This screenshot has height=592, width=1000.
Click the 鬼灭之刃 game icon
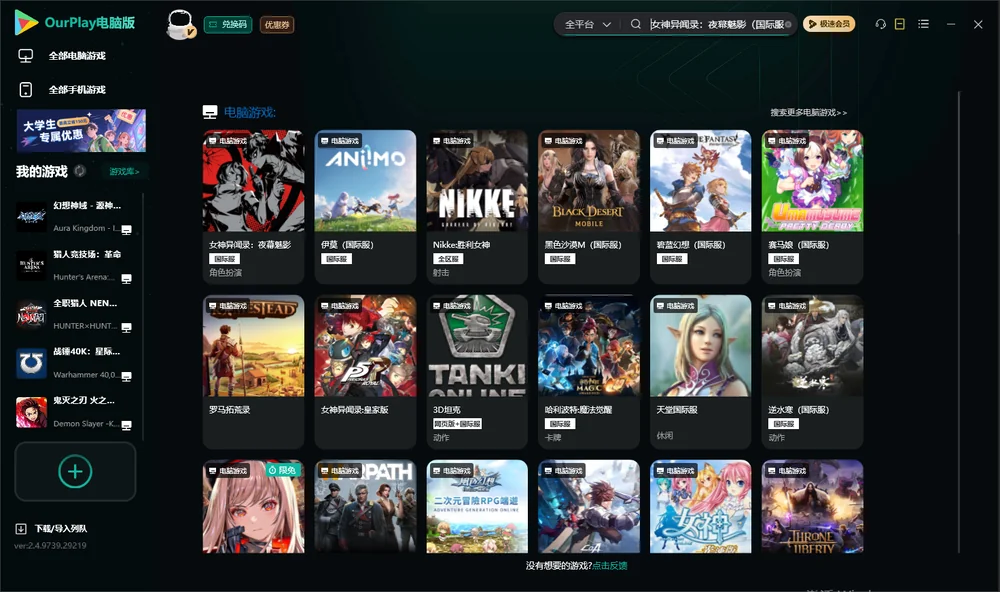pos(31,412)
